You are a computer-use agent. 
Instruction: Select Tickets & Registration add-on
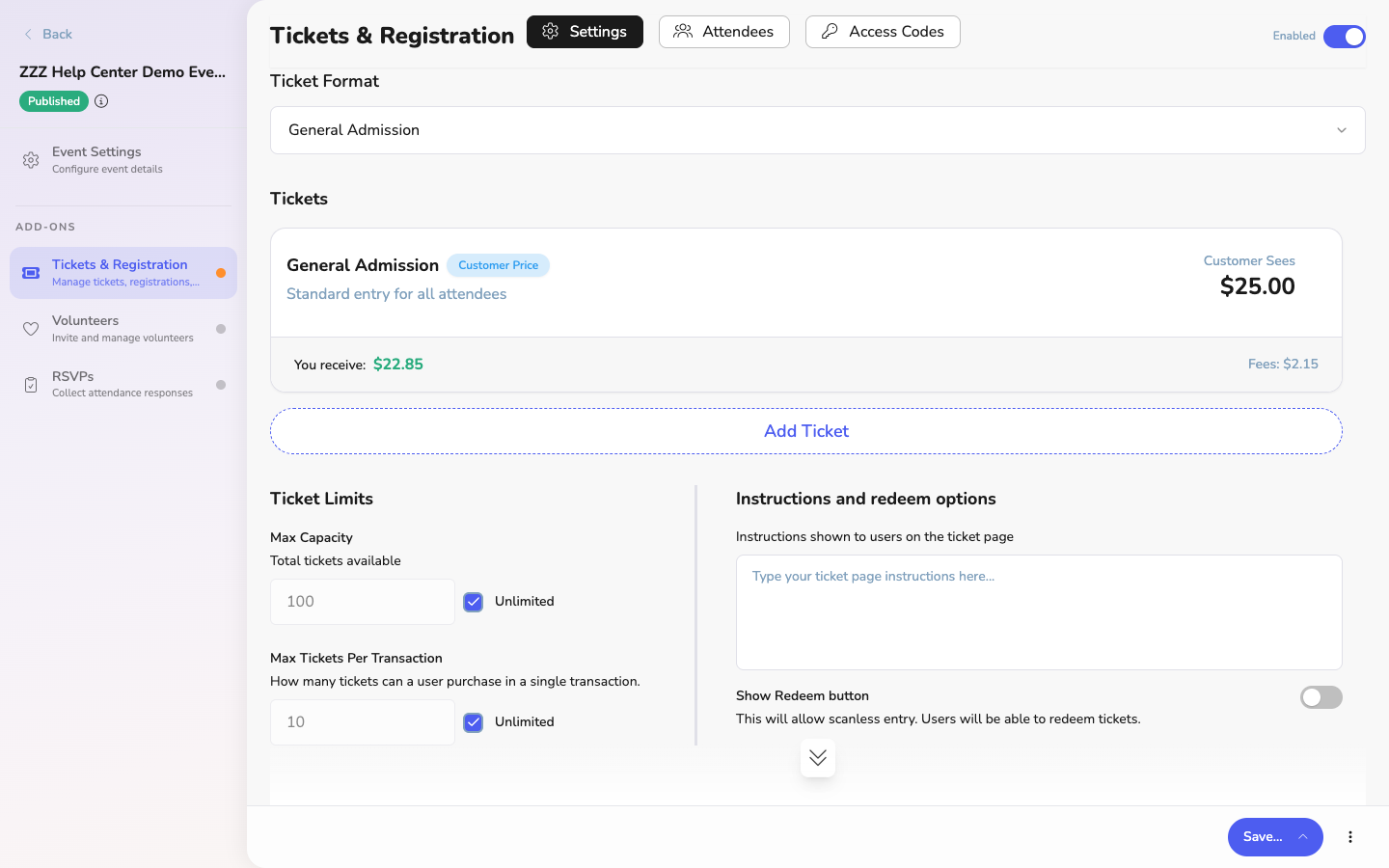[x=123, y=273]
